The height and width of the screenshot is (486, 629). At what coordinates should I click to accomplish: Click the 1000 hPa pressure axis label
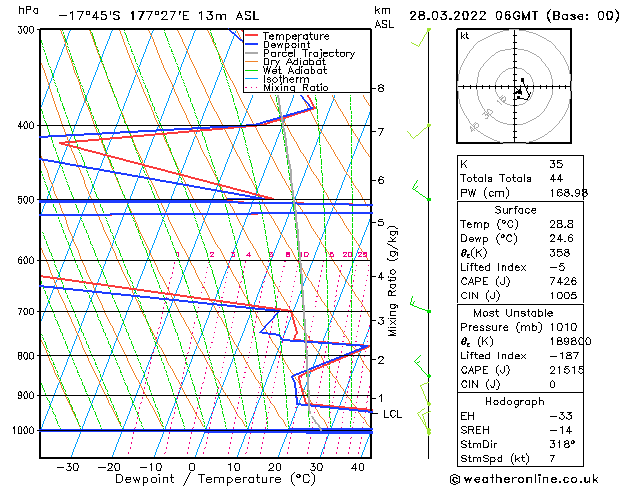25,430
